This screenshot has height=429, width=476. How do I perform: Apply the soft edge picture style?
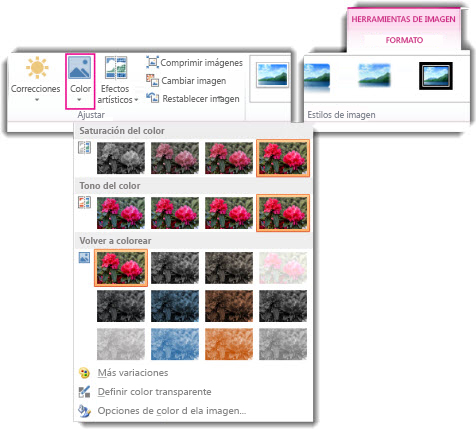point(374,75)
